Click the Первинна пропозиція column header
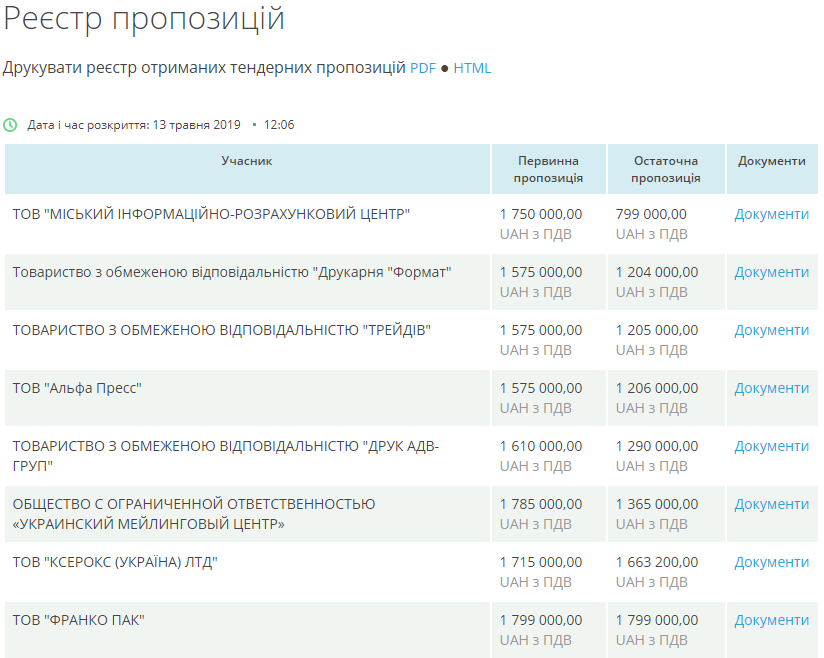This screenshot has height=658, width=824. click(548, 169)
